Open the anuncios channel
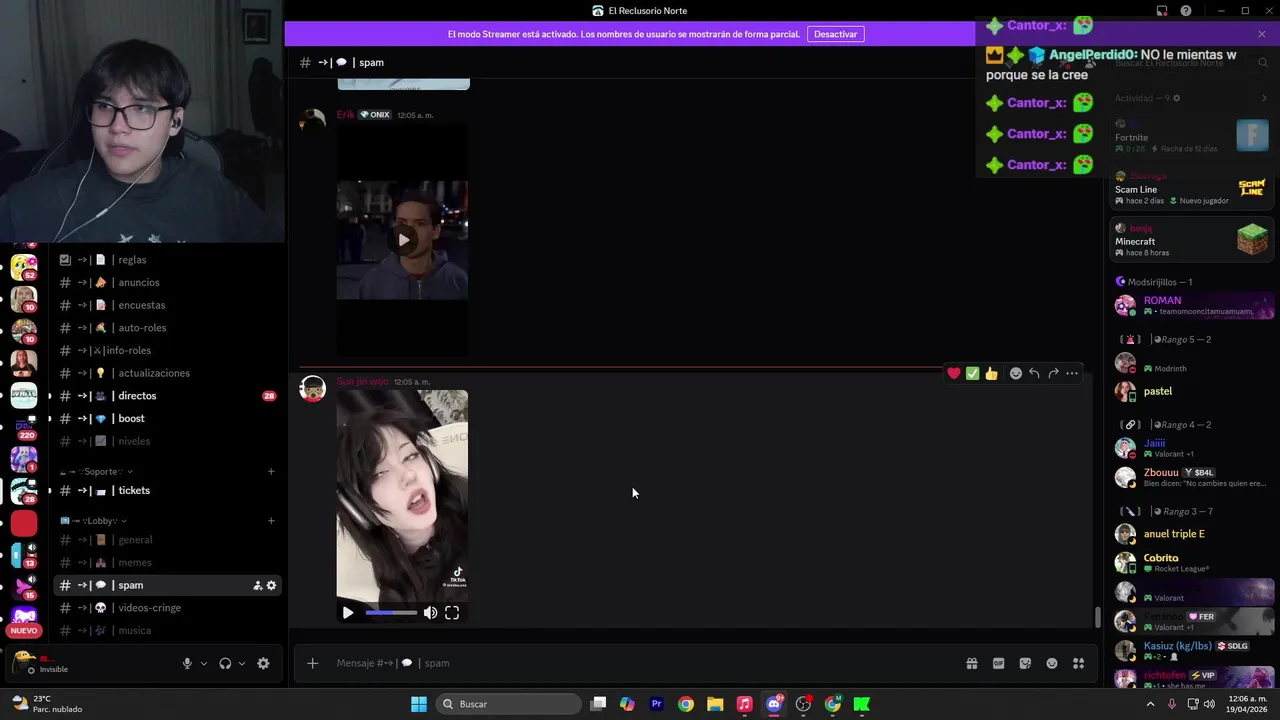Image resolution: width=1280 pixels, height=720 pixels. tap(167, 282)
